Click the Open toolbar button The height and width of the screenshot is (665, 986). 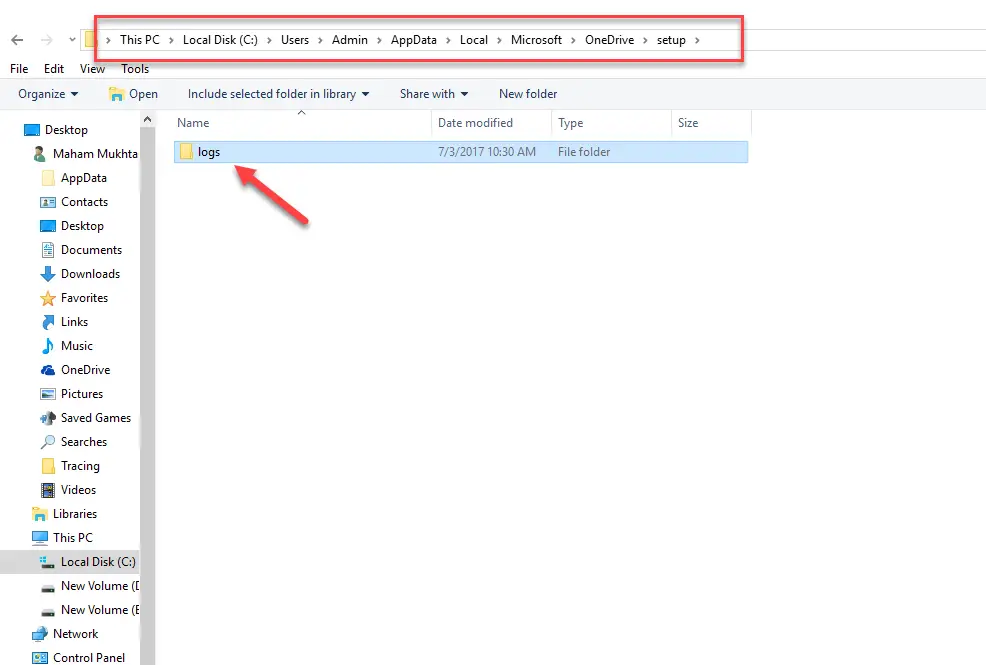(133, 94)
